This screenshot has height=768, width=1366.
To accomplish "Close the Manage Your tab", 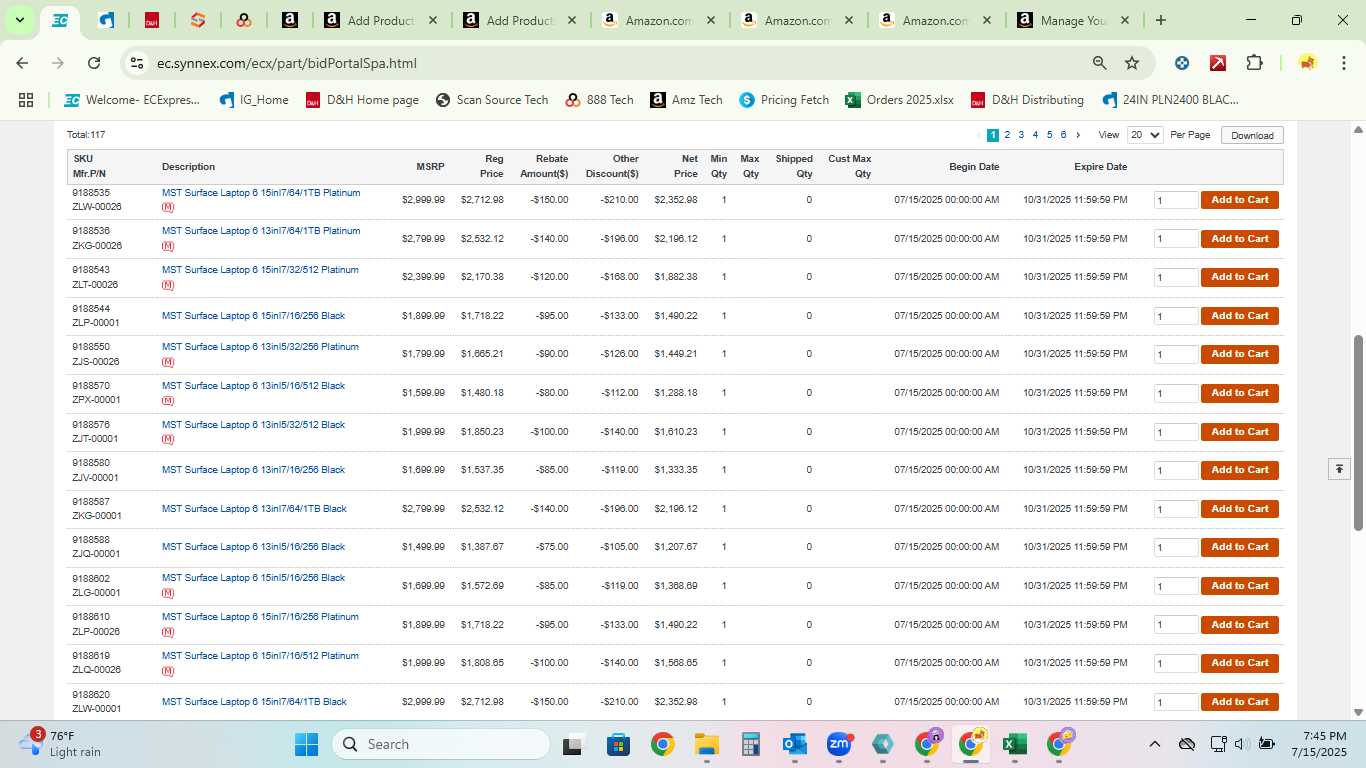I will pyautogui.click(x=1124, y=20).
